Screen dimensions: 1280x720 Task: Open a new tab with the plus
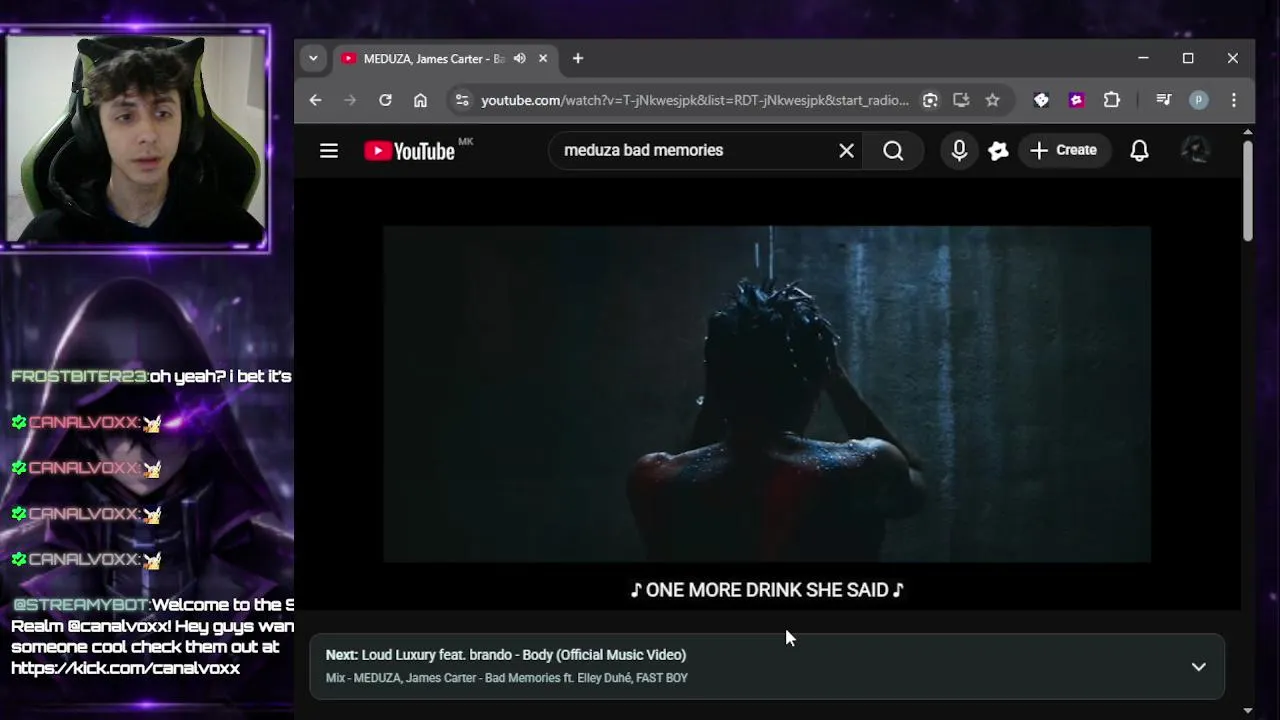click(x=577, y=59)
